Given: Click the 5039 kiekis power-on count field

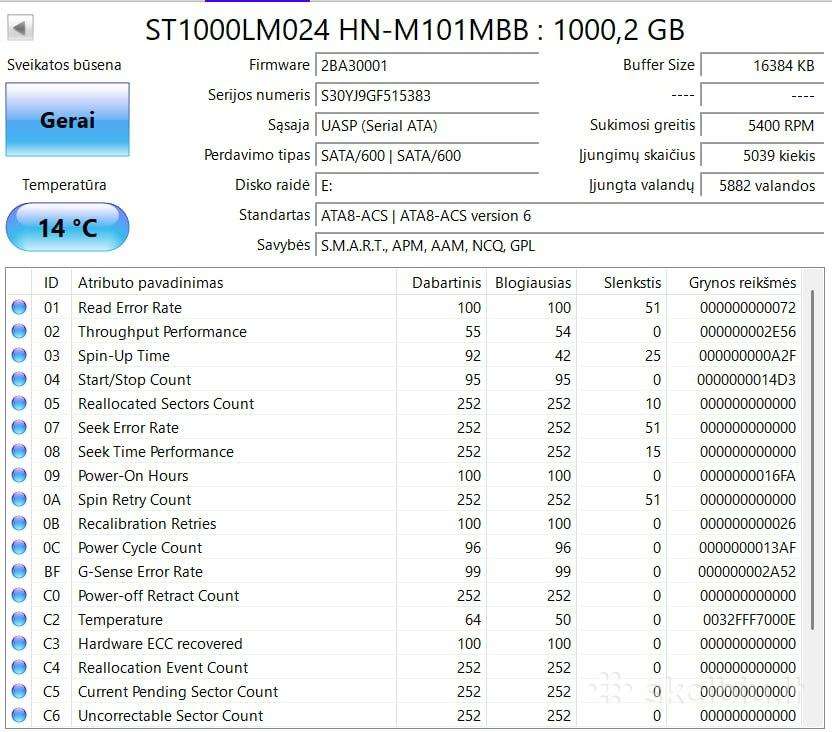Looking at the screenshot, I should click(762, 155).
